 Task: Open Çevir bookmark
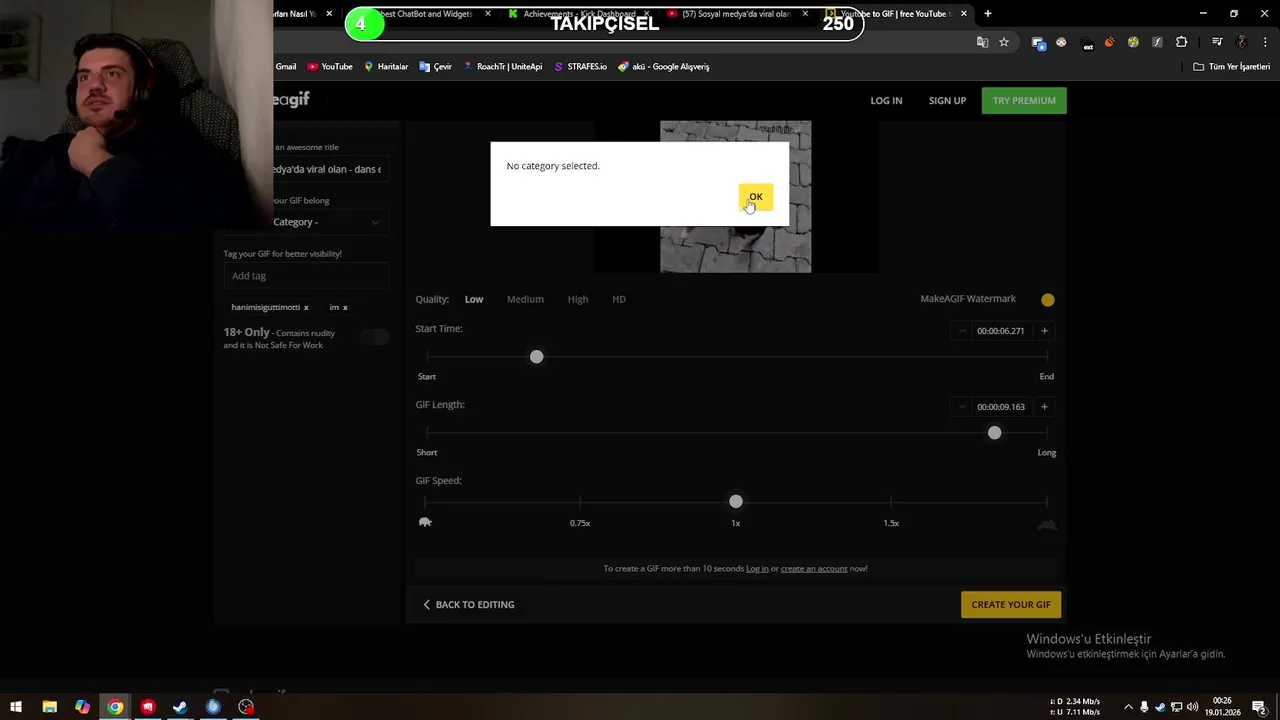point(436,66)
